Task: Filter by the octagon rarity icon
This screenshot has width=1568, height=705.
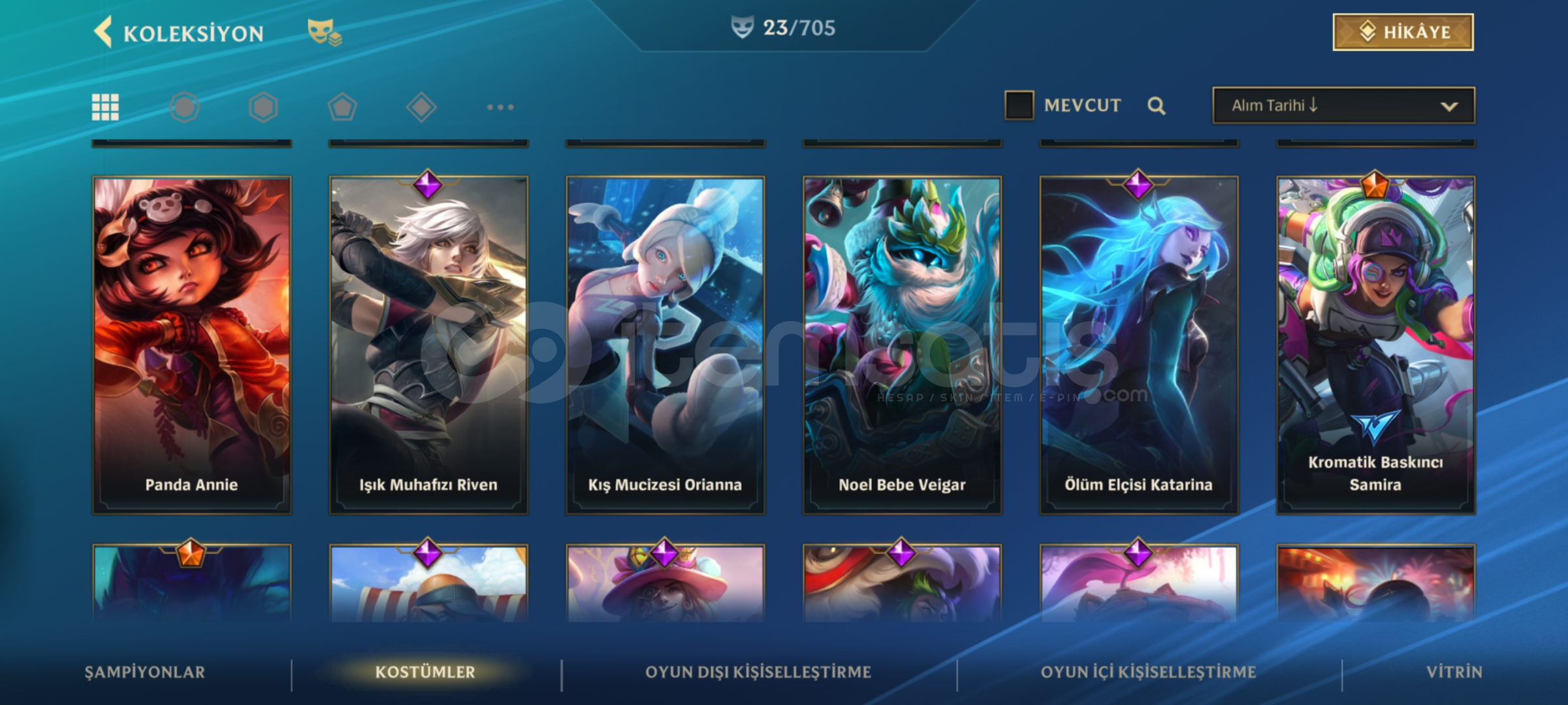Action: point(184,107)
